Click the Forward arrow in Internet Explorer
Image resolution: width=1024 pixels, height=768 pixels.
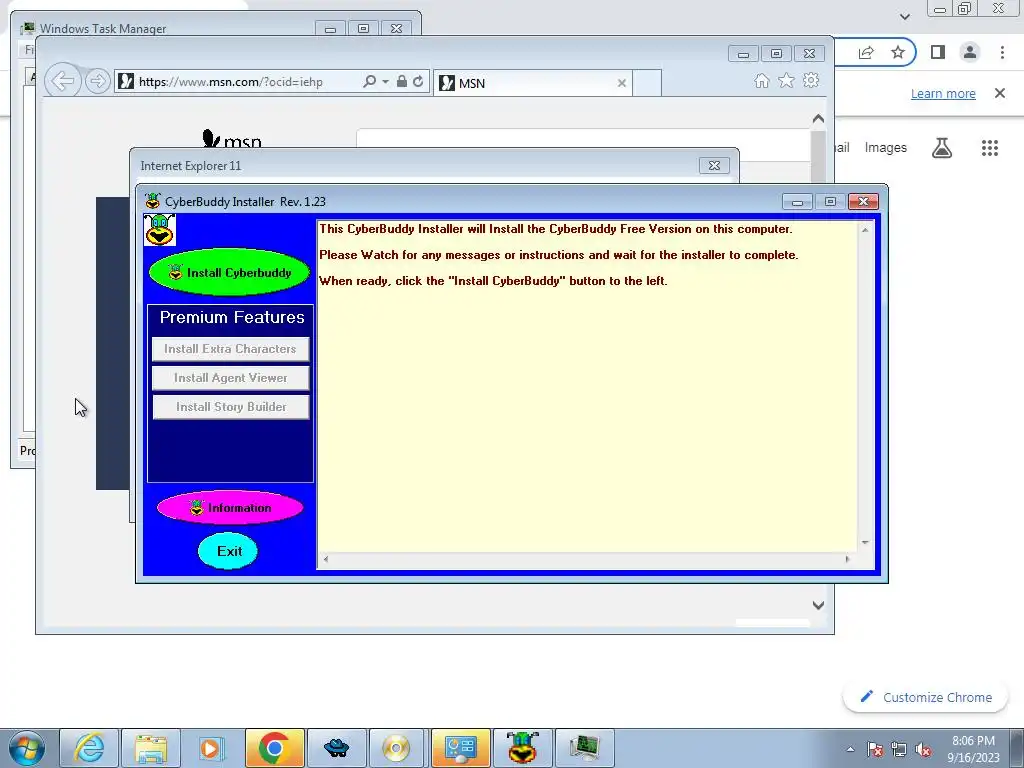point(97,81)
